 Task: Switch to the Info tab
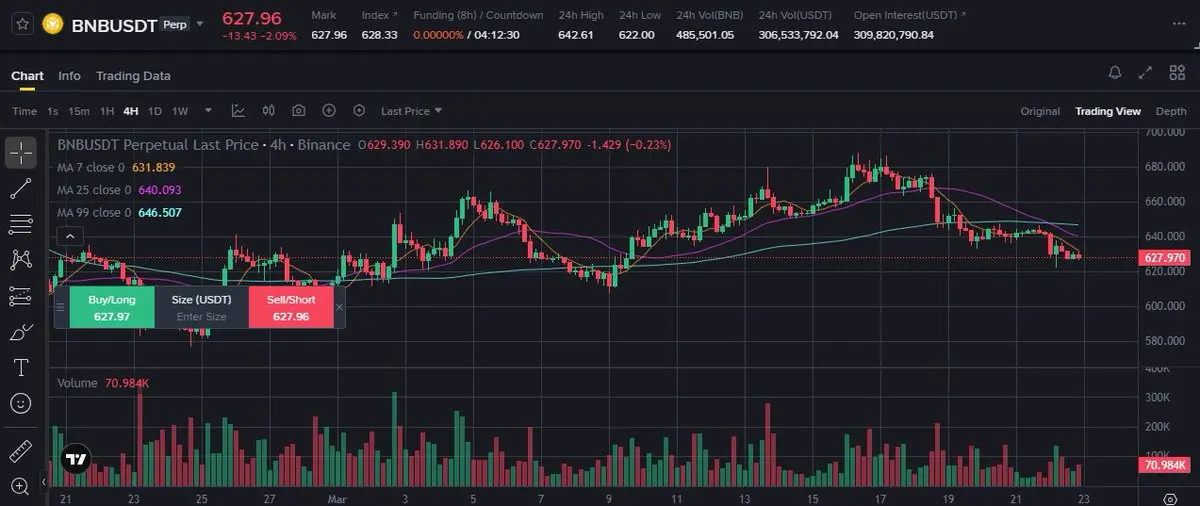69,76
